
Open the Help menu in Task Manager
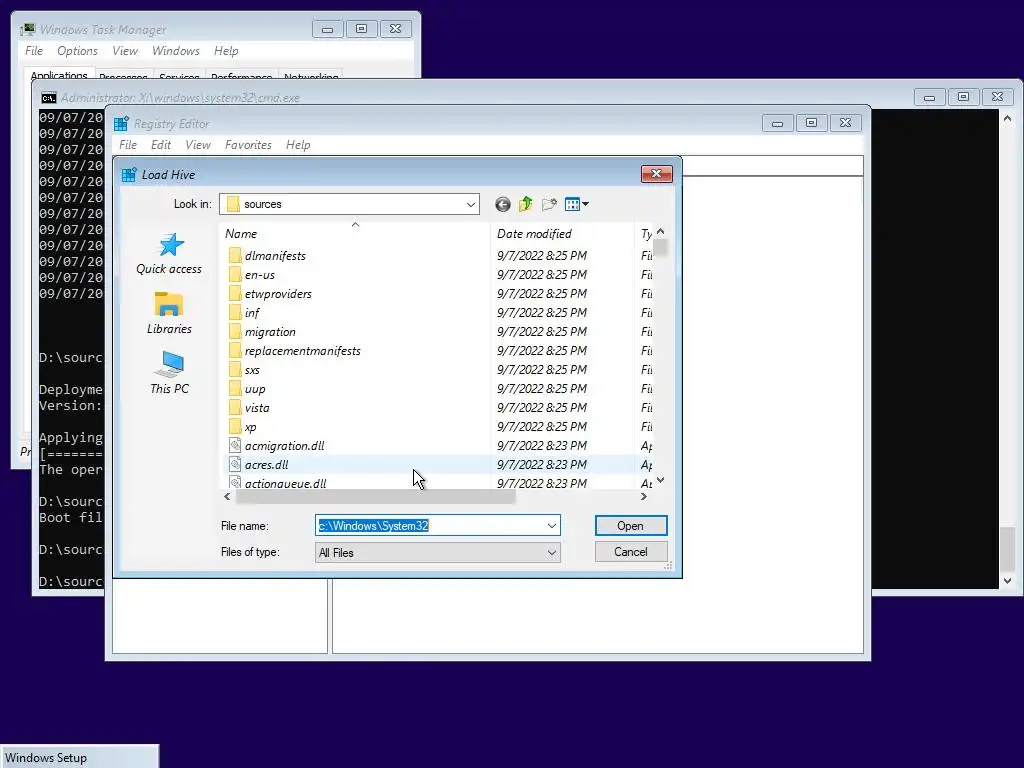pos(226,51)
